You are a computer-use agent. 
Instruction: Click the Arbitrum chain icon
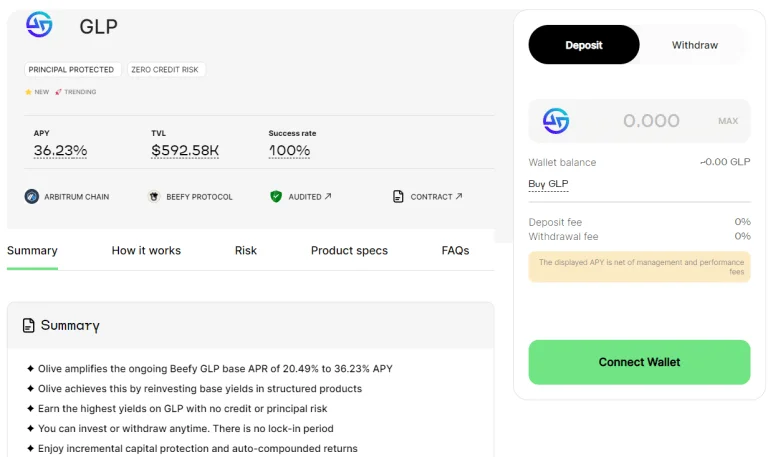click(32, 196)
